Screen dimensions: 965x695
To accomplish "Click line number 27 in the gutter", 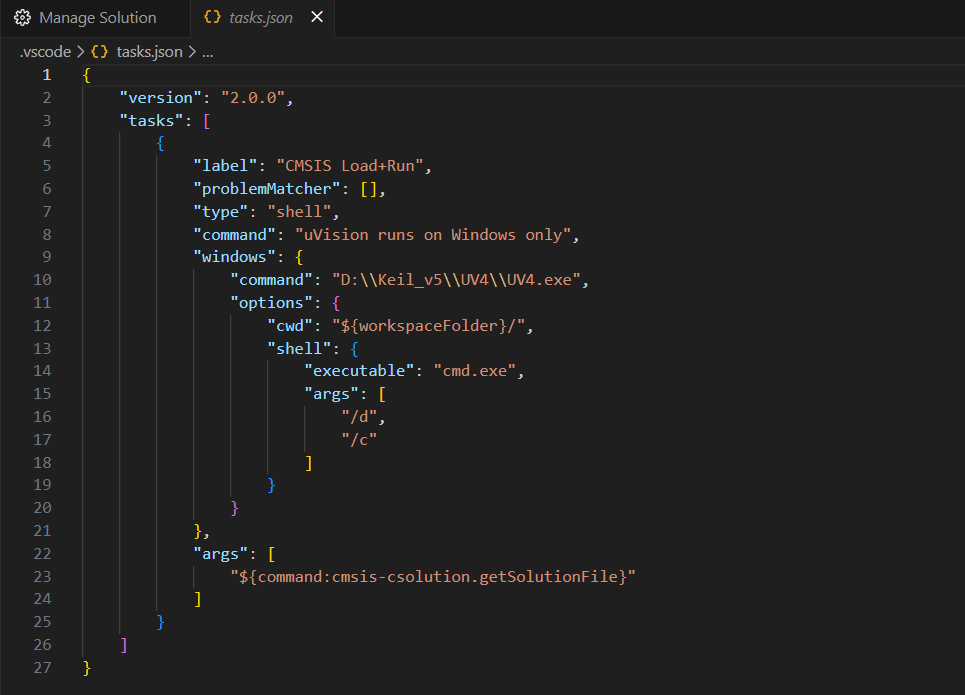I will click(x=42, y=667).
